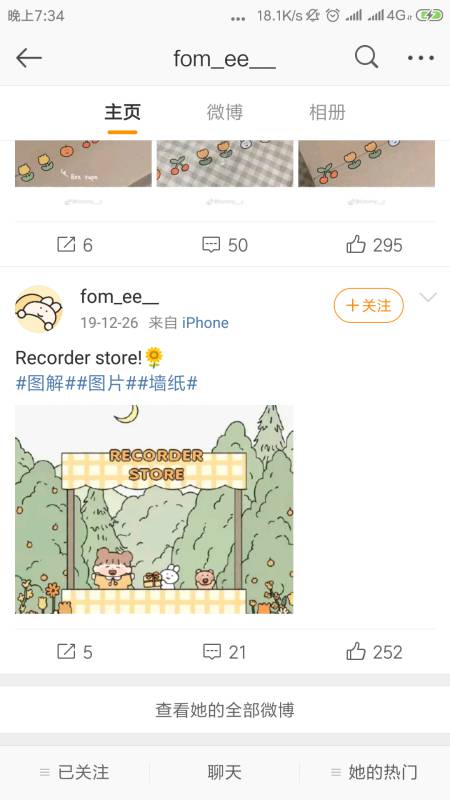Like the post with 295 likes

click(374, 245)
